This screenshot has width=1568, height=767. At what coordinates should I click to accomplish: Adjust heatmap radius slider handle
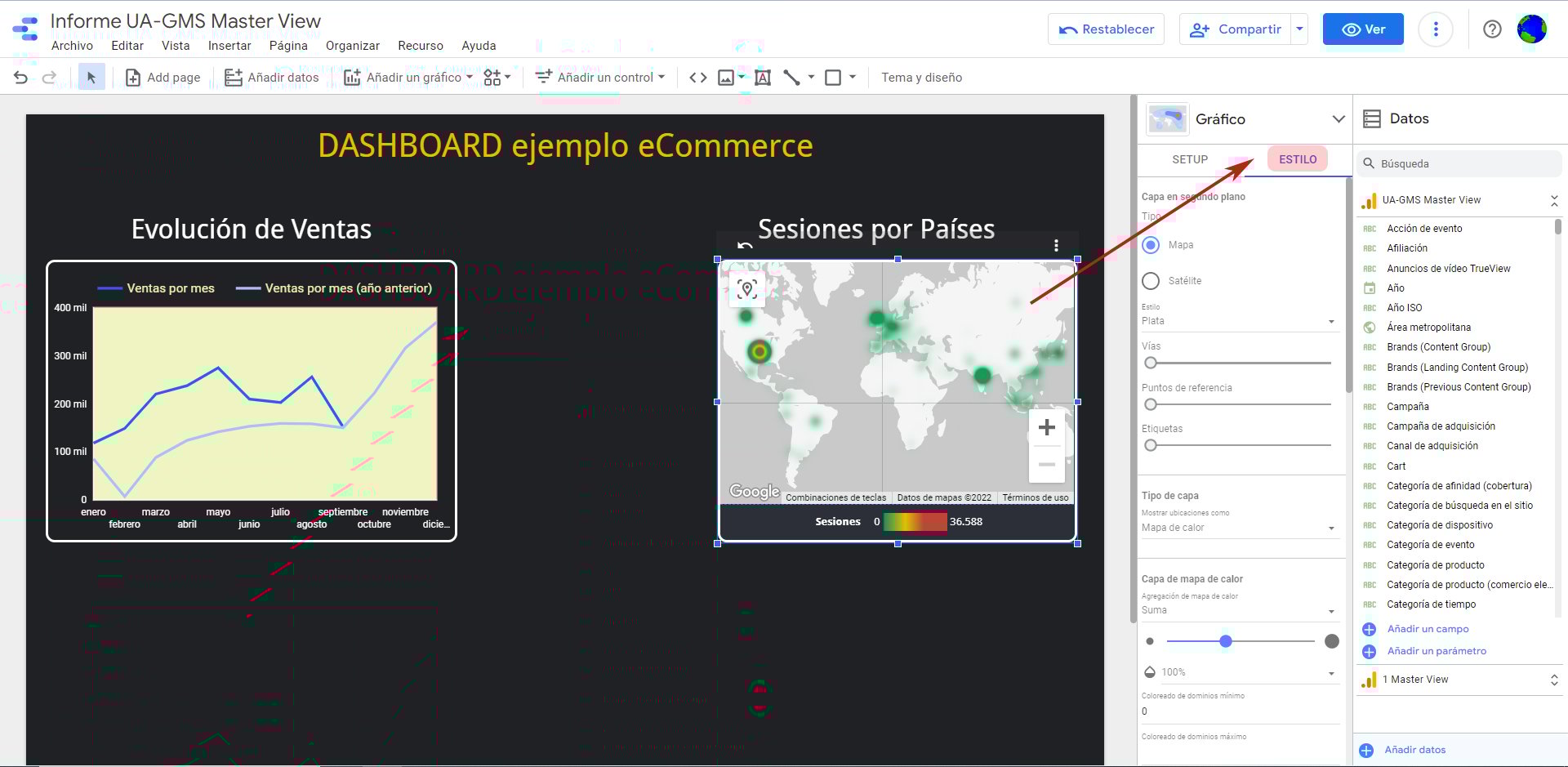click(x=1226, y=641)
